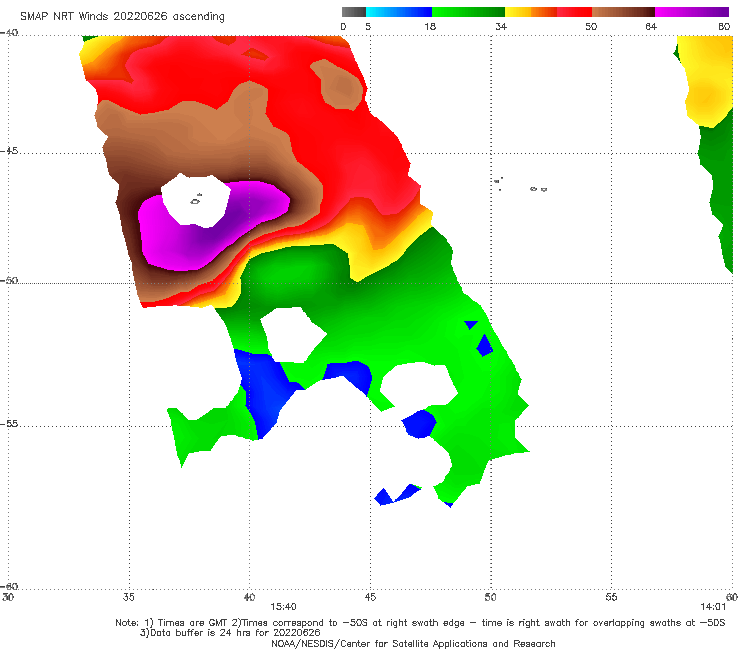Select the '-60' latitude label on left axis
Screen dimensions: 740x650
(x=9, y=587)
